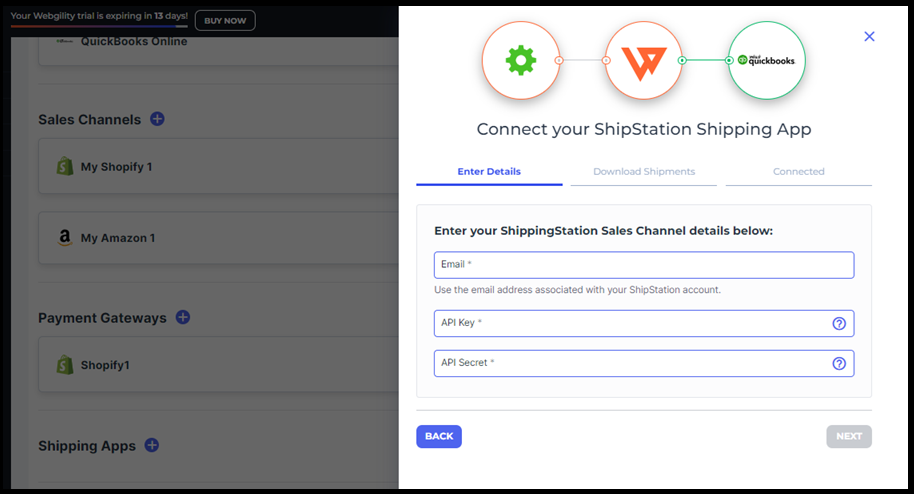Add a new Payment Gateway

183,317
